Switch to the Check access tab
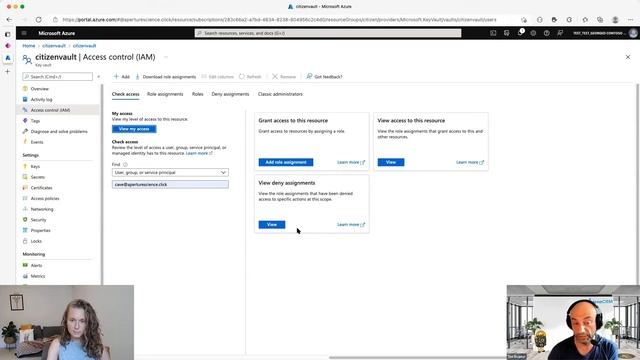 point(125,94)
